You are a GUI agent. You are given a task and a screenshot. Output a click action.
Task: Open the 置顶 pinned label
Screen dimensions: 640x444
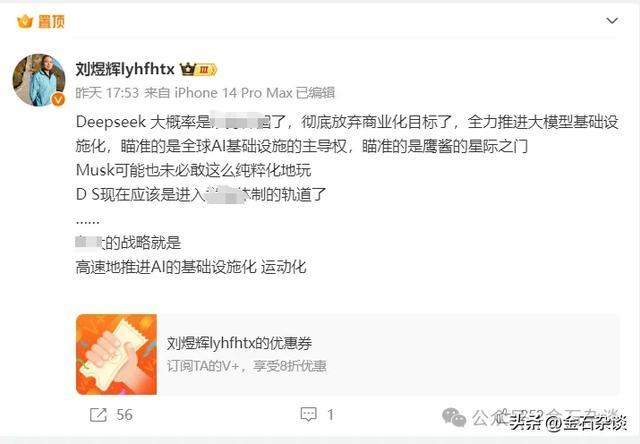[x=51, y=21]
